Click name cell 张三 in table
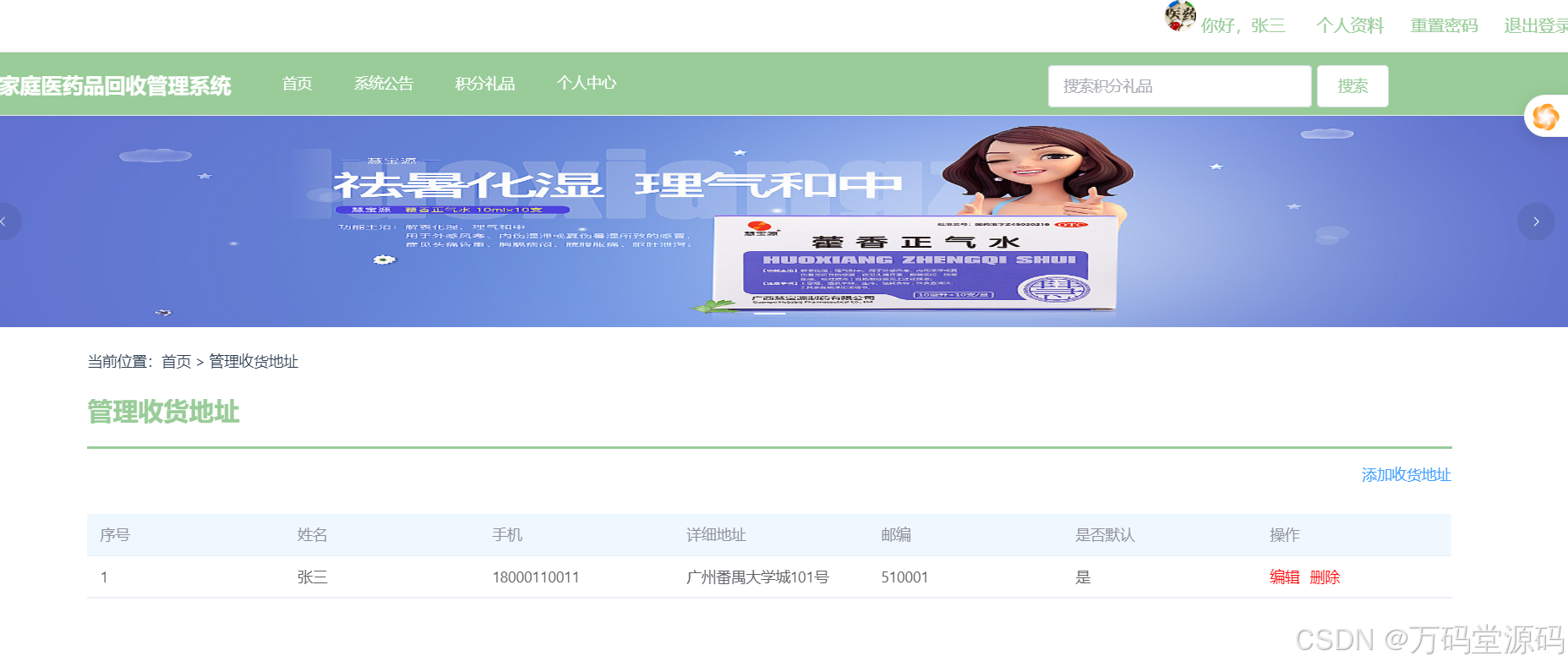This screenshot has height=667, width=1568. coord(313,577)
